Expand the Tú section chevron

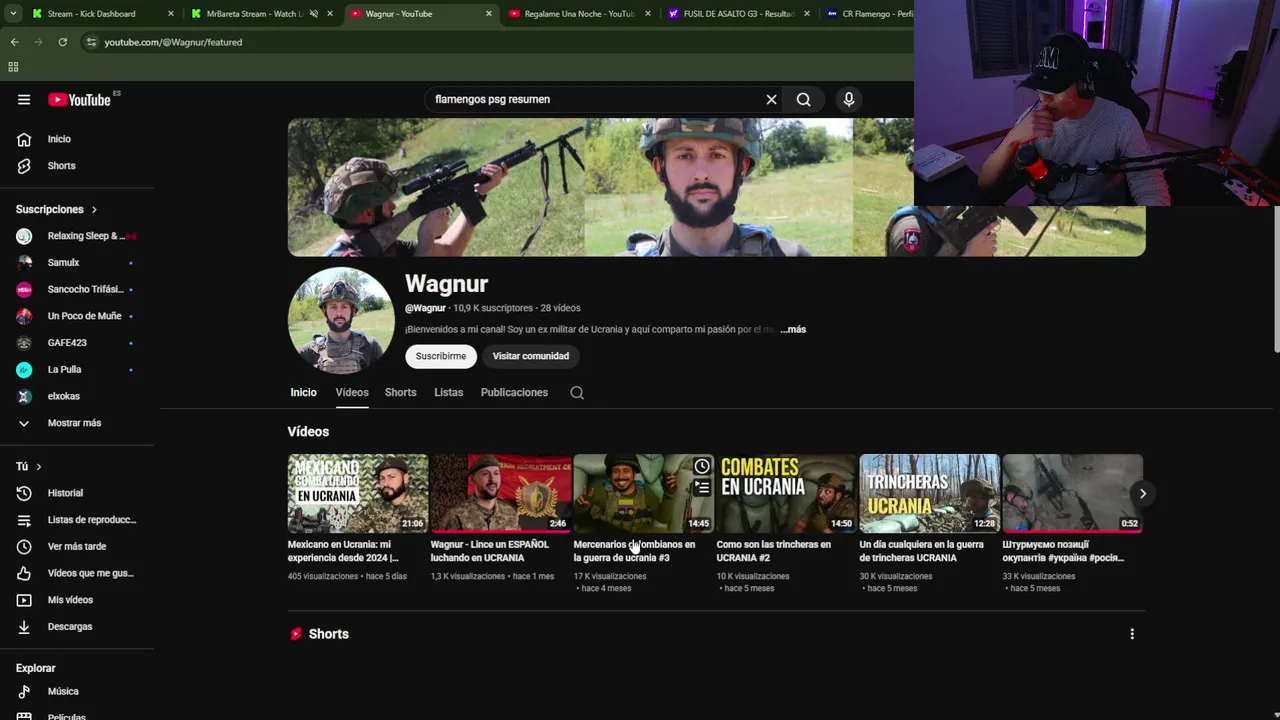(39, 467)
